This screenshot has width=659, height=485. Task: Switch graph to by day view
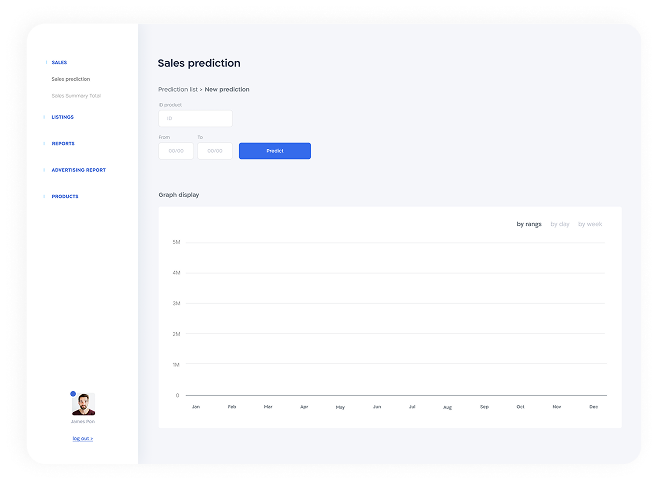(560, 224)
